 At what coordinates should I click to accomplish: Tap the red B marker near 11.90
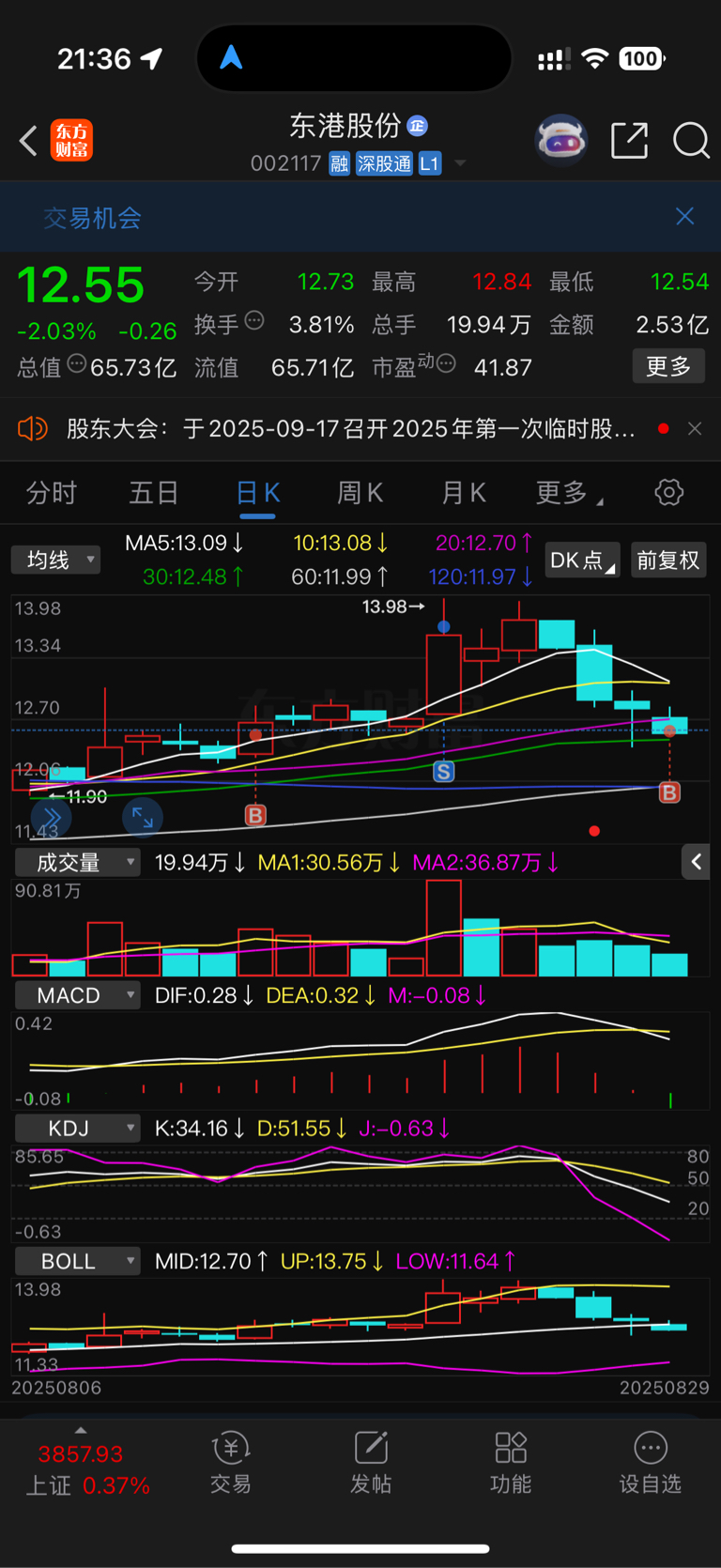pos(255,815)
